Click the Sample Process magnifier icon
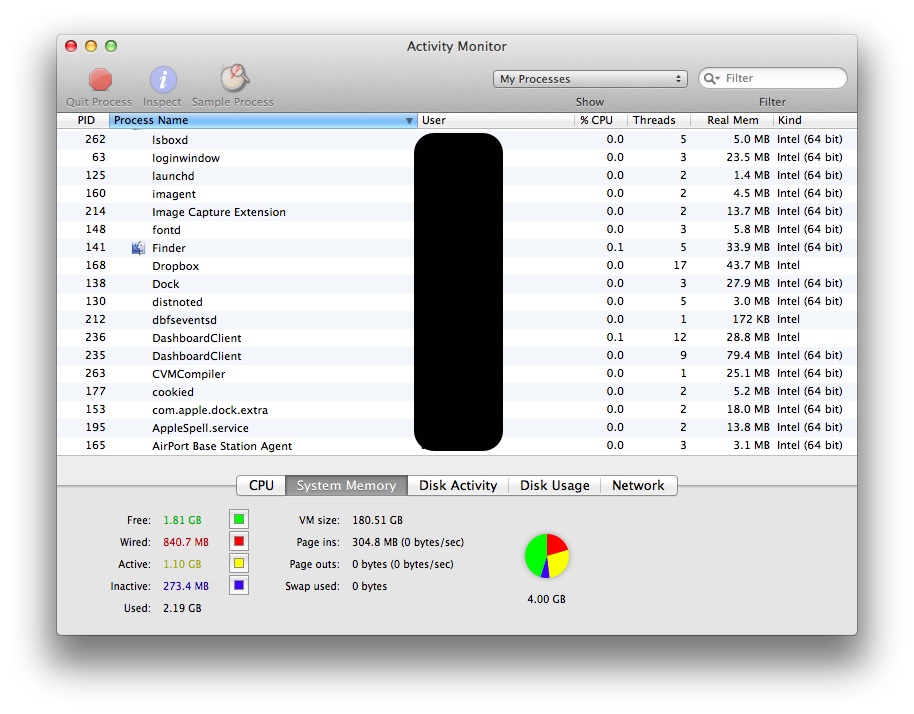The width and height of the screenshot is (914, 714). [234, 78]
